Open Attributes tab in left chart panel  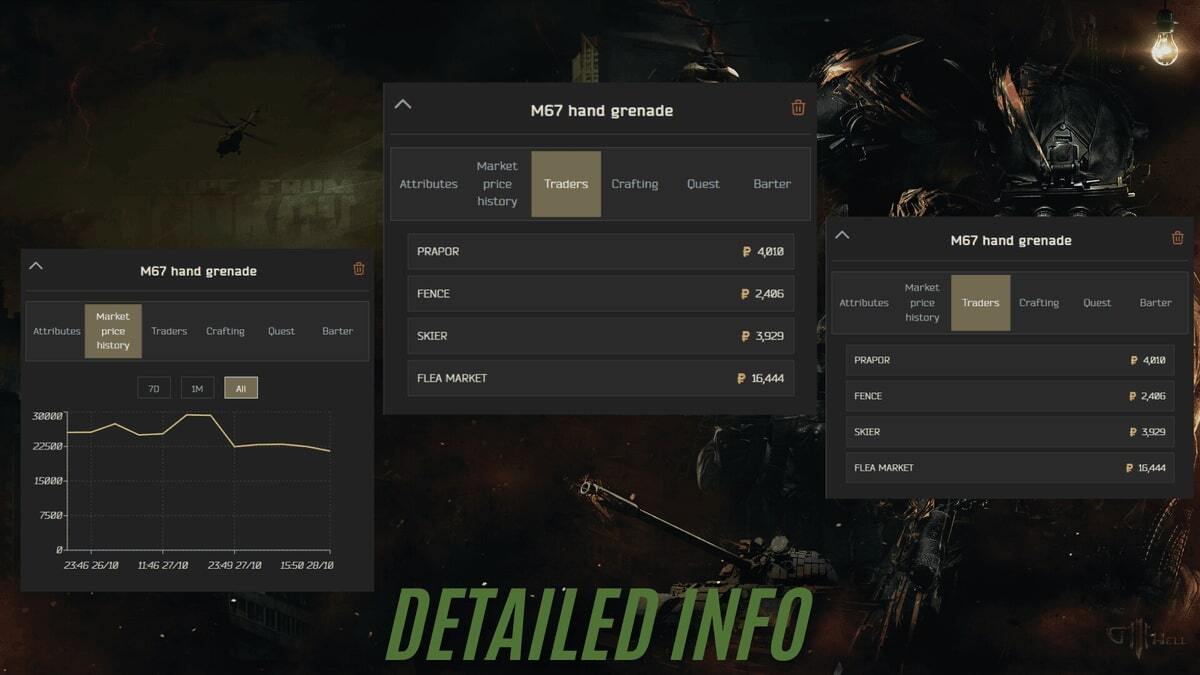[x=57, y=331]
